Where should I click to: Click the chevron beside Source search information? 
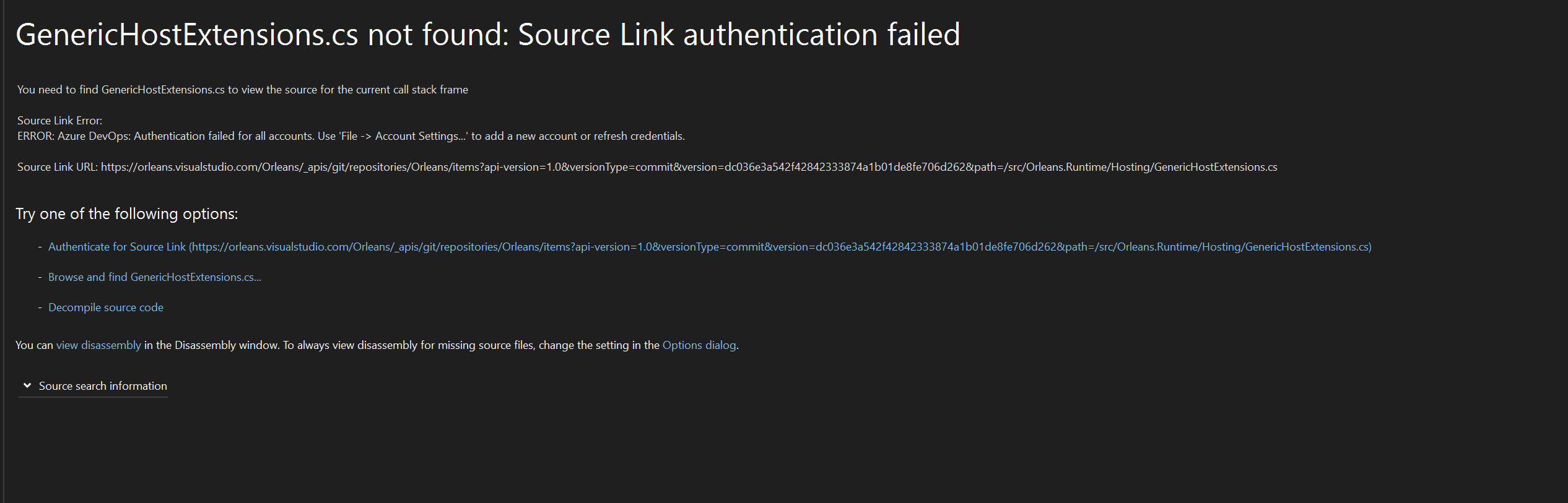click(x=27, y=385)
